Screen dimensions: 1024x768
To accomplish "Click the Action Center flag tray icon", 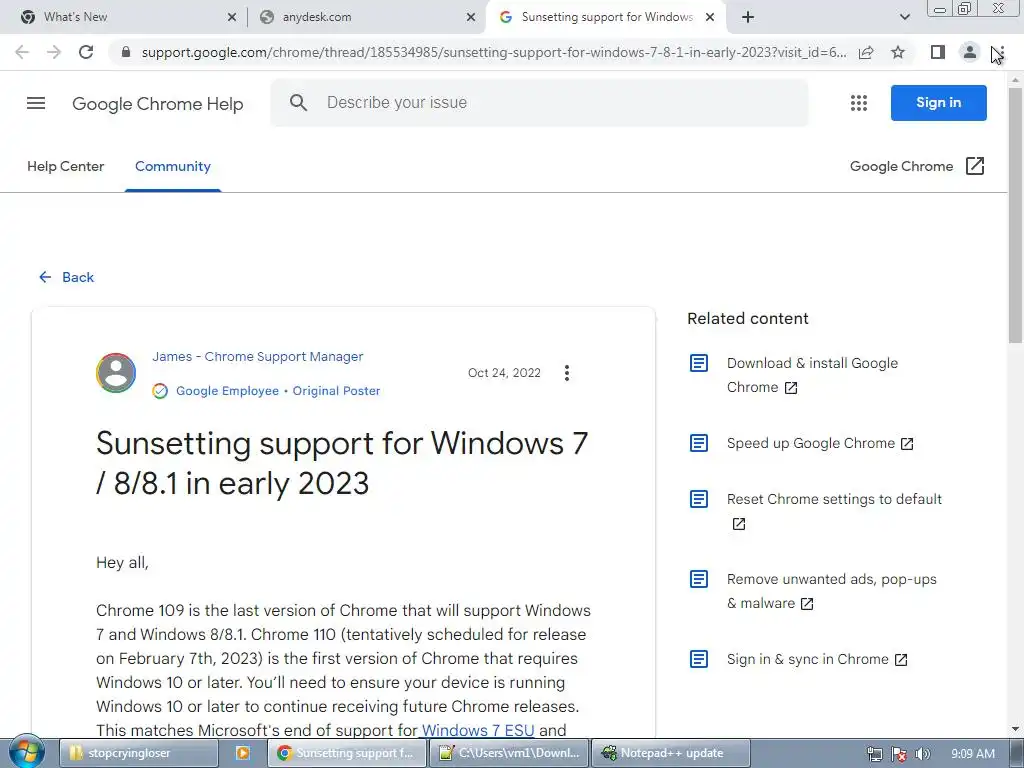I will pos(899,754).
